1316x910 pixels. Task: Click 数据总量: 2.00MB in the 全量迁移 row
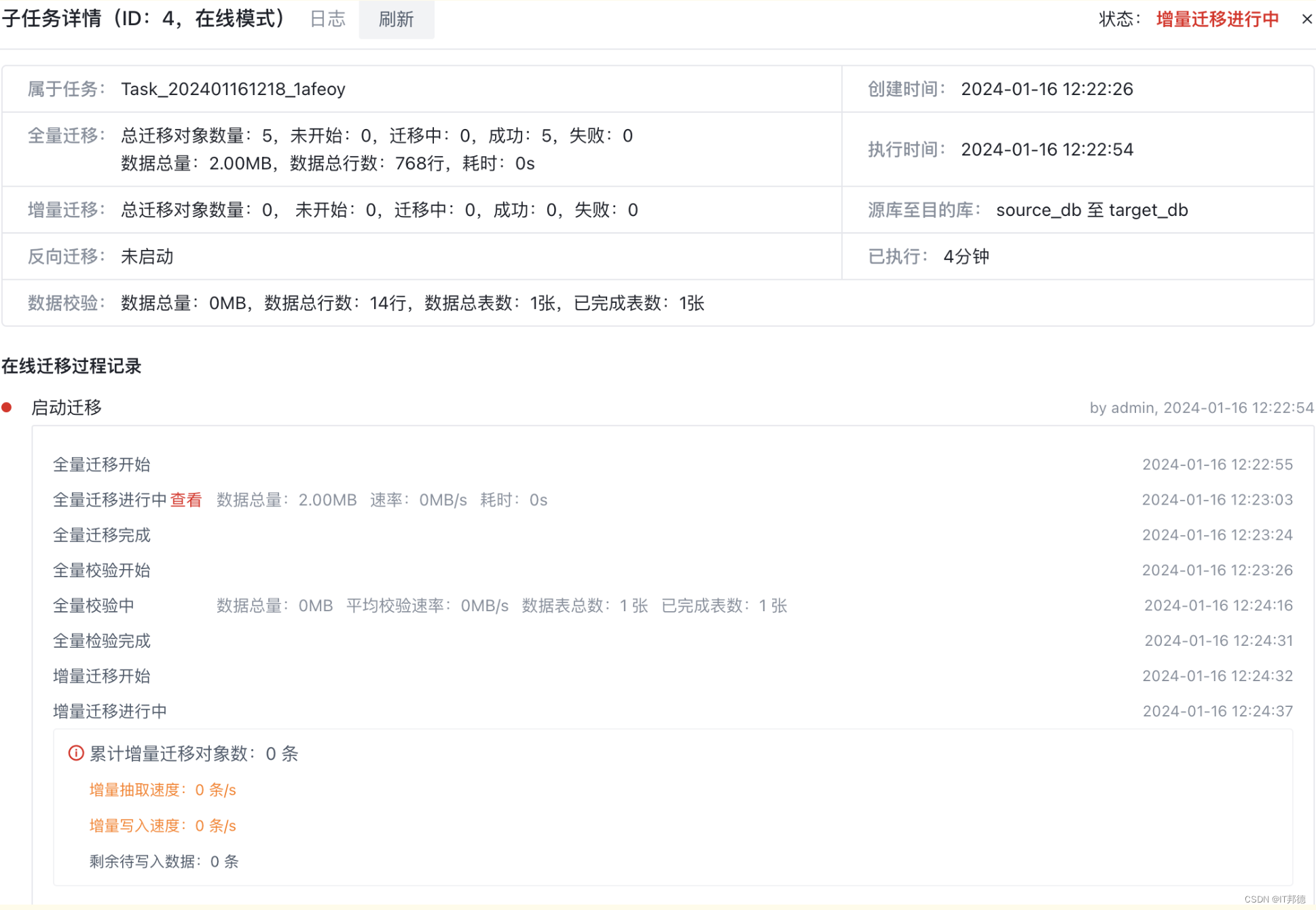[x=196, y=164]
